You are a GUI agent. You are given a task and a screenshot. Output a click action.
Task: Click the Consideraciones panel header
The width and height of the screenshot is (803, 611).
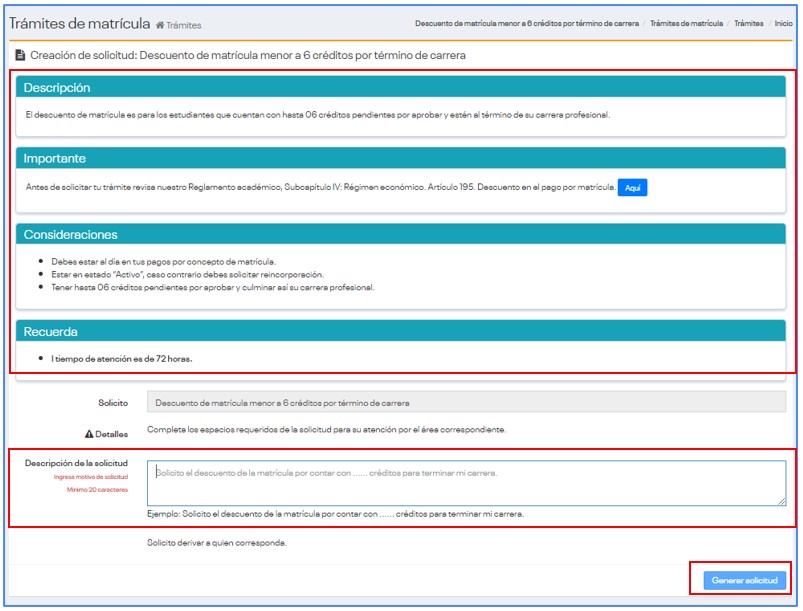(x=401, y=234)
